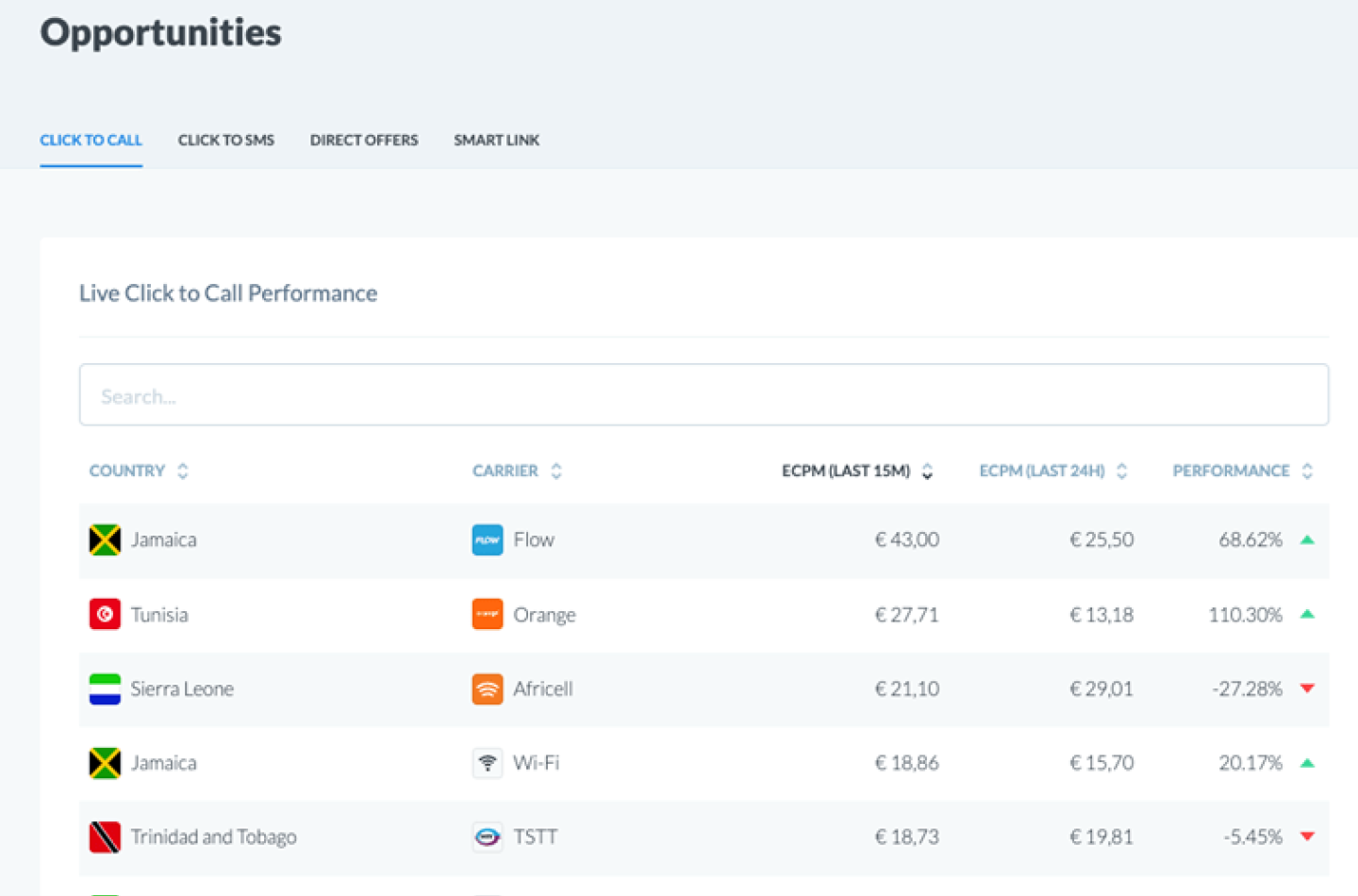Click the Trinidad and Tobago flag icon

[x=105, y=838]
